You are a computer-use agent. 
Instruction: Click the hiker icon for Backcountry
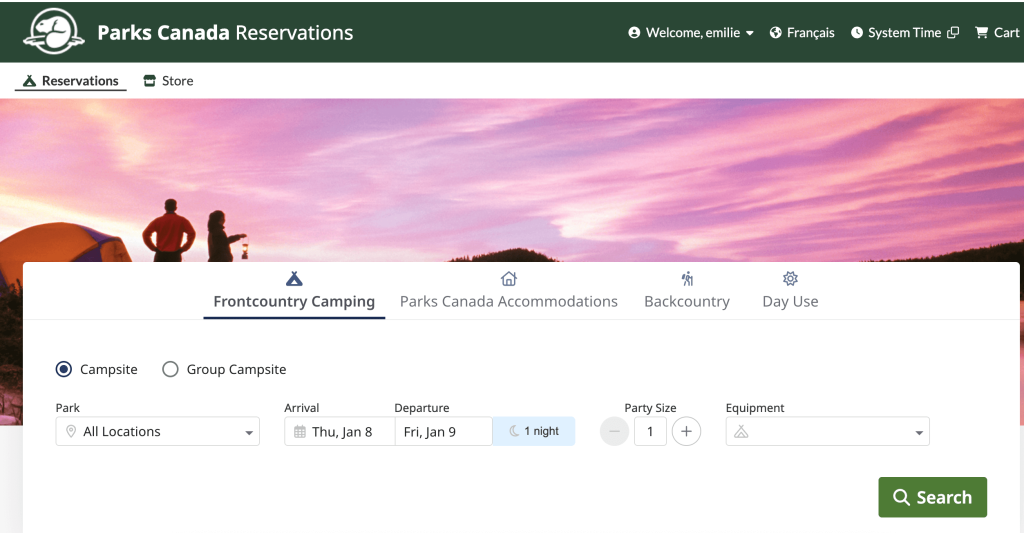[687, 279]
